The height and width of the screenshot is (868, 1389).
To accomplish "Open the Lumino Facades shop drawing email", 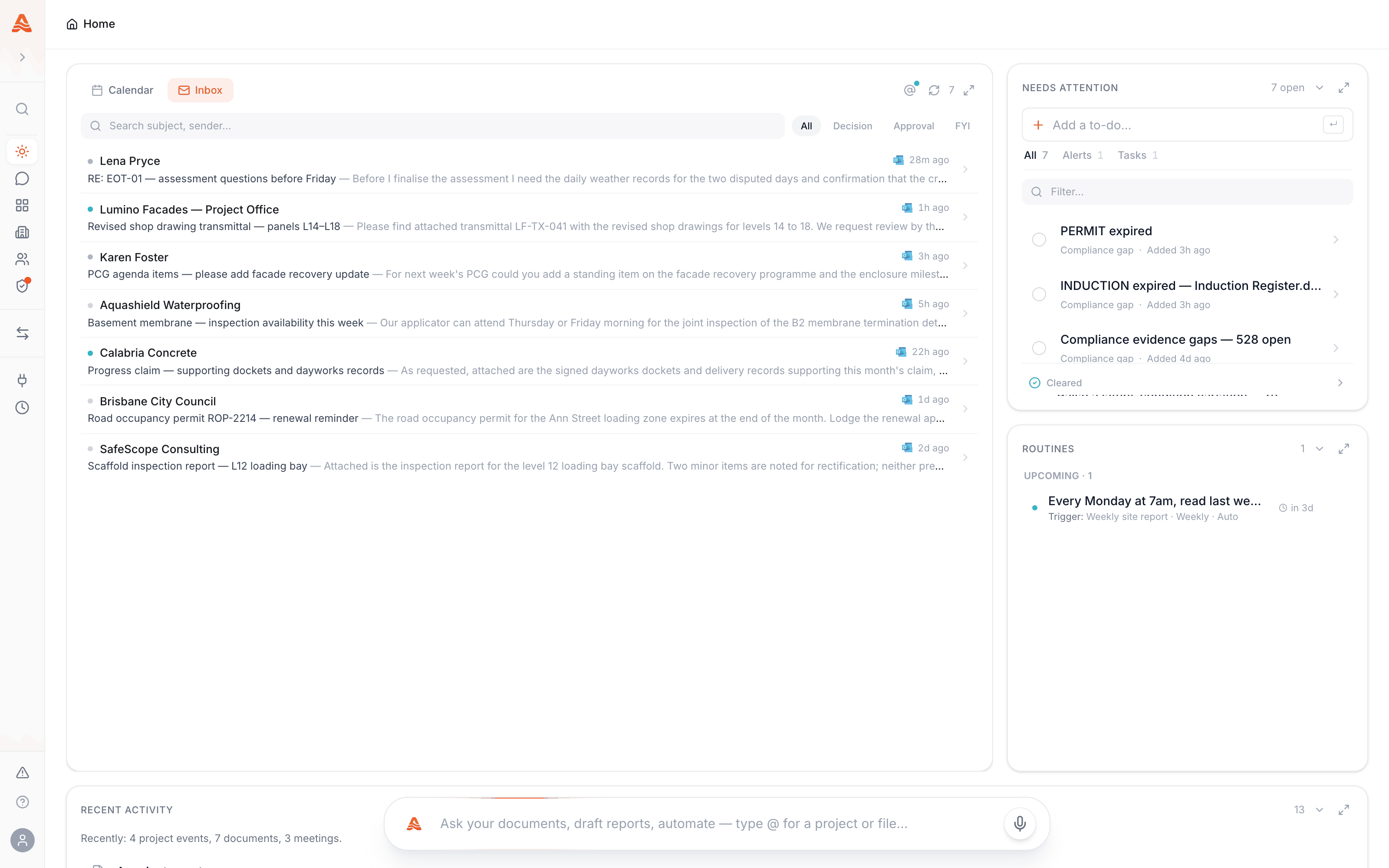I will 529,217.
